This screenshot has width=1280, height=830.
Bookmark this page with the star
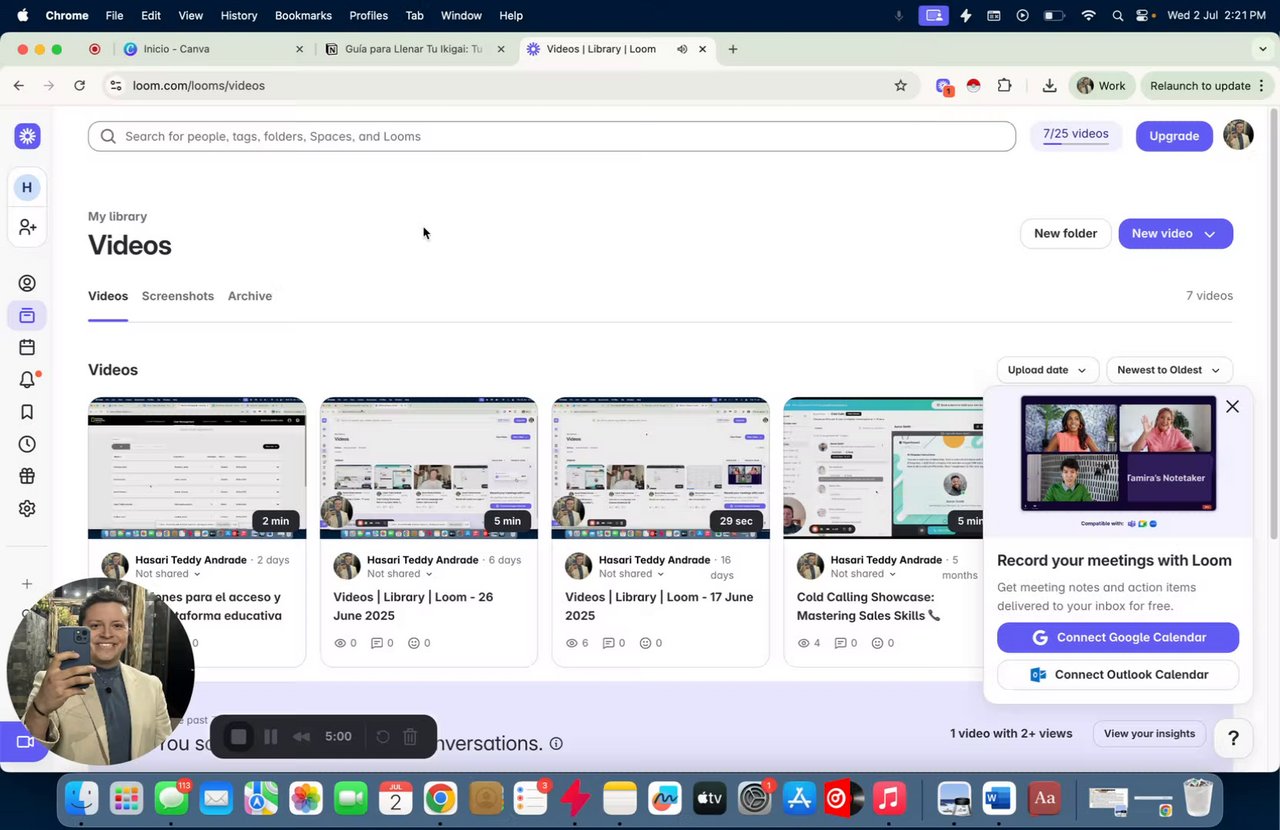pyautogui.click(x=900, y=86)
